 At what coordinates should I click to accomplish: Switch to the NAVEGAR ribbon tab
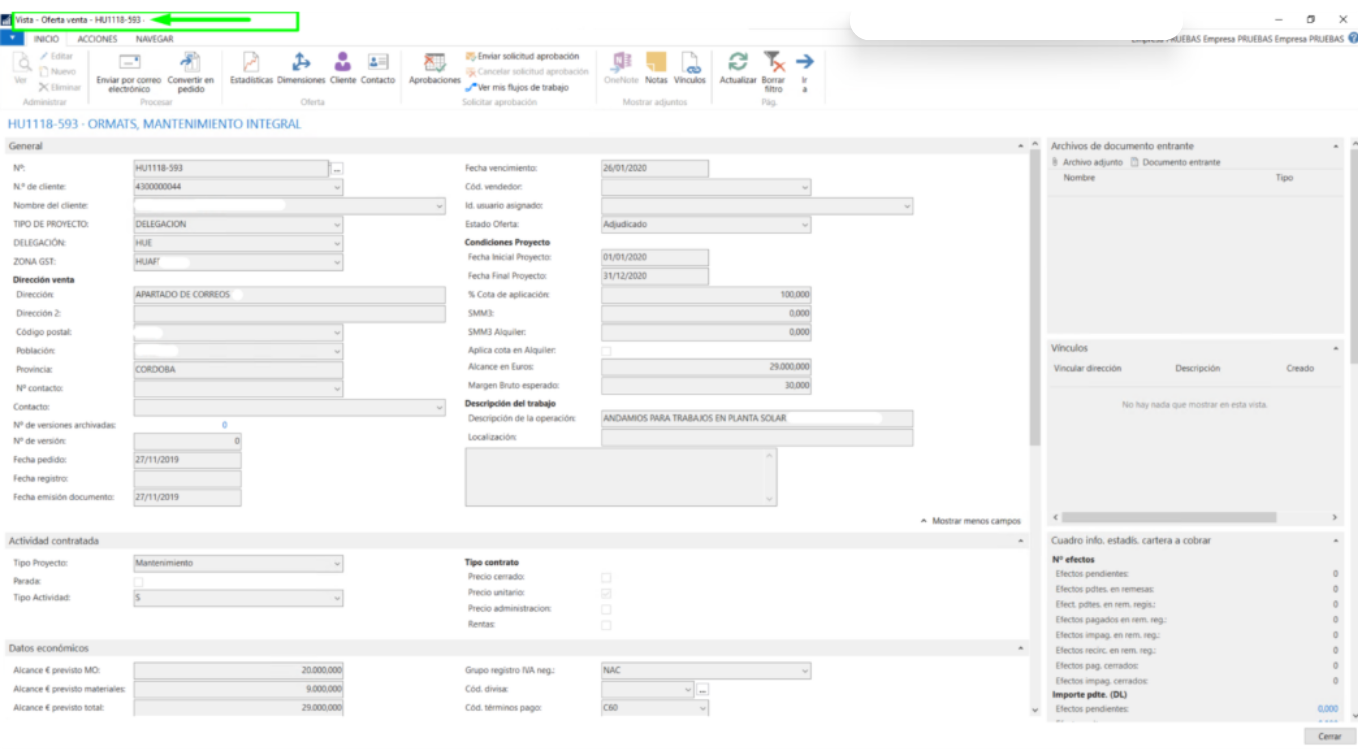pyautogui.click(x=154, y=39)
